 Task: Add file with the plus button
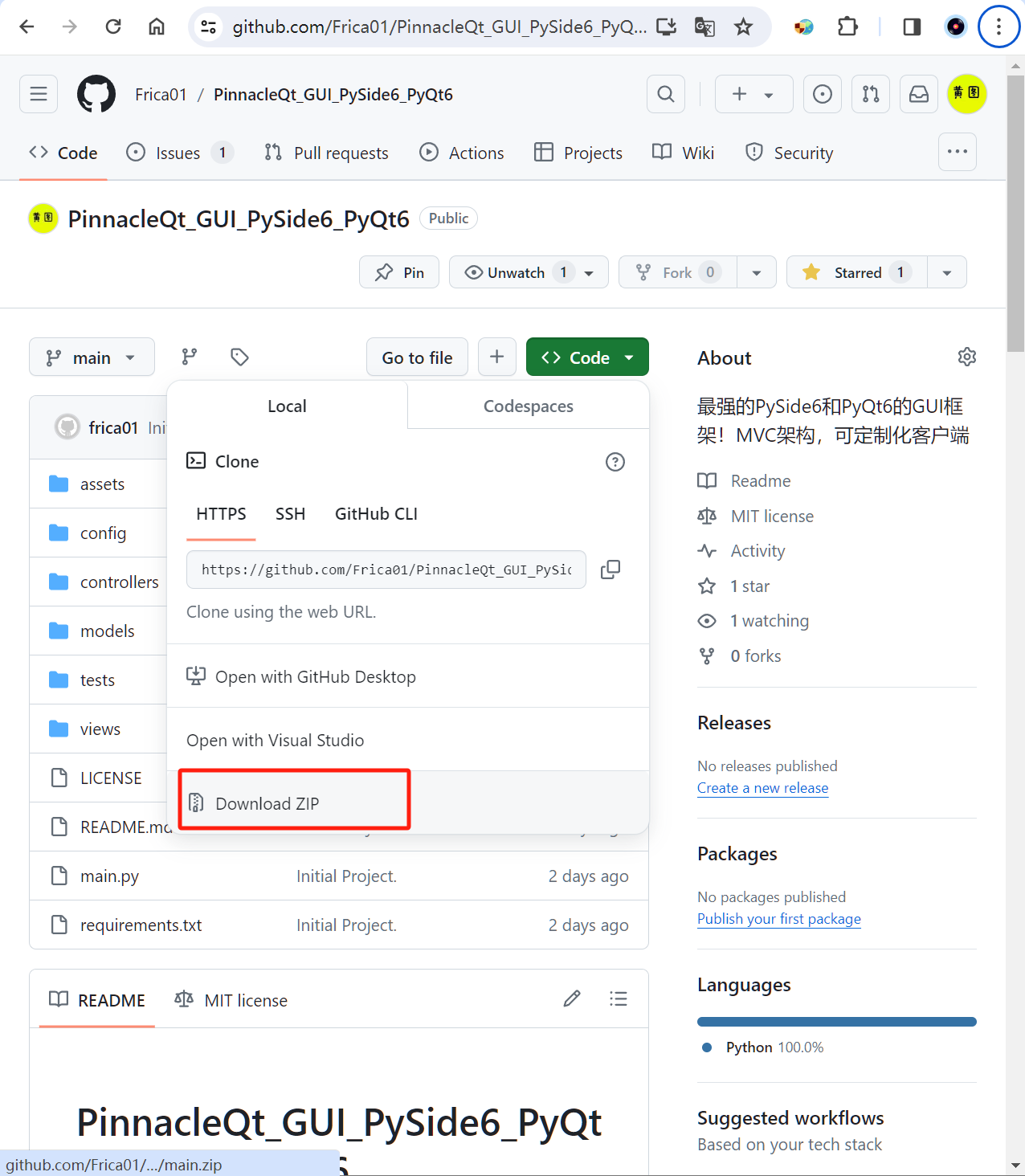497,357
